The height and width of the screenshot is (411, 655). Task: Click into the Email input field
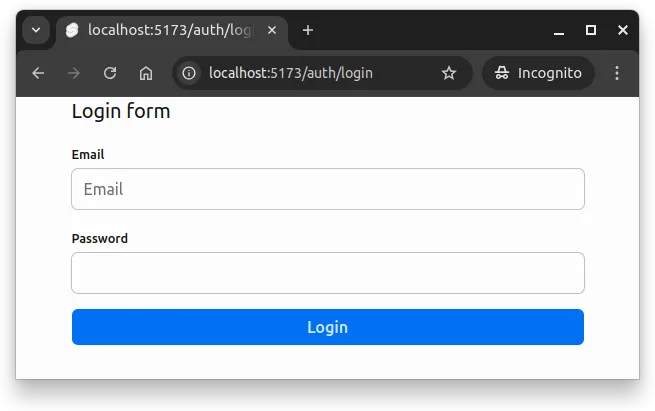pyautogui.click(x=328, y=189)
